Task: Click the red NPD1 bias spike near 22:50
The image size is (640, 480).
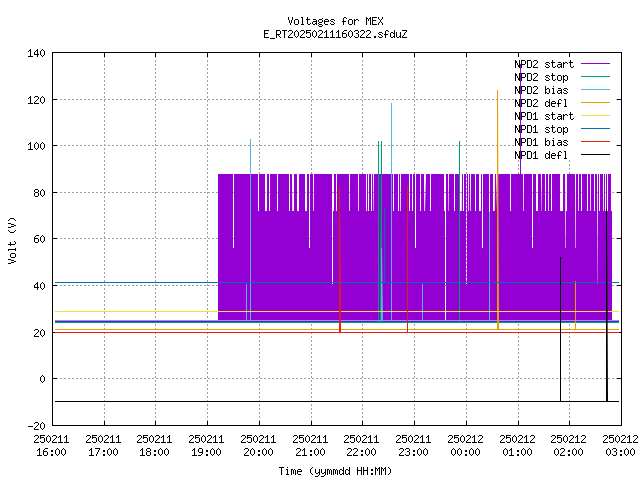Action: pyautogui.click(x=407, y=259)
